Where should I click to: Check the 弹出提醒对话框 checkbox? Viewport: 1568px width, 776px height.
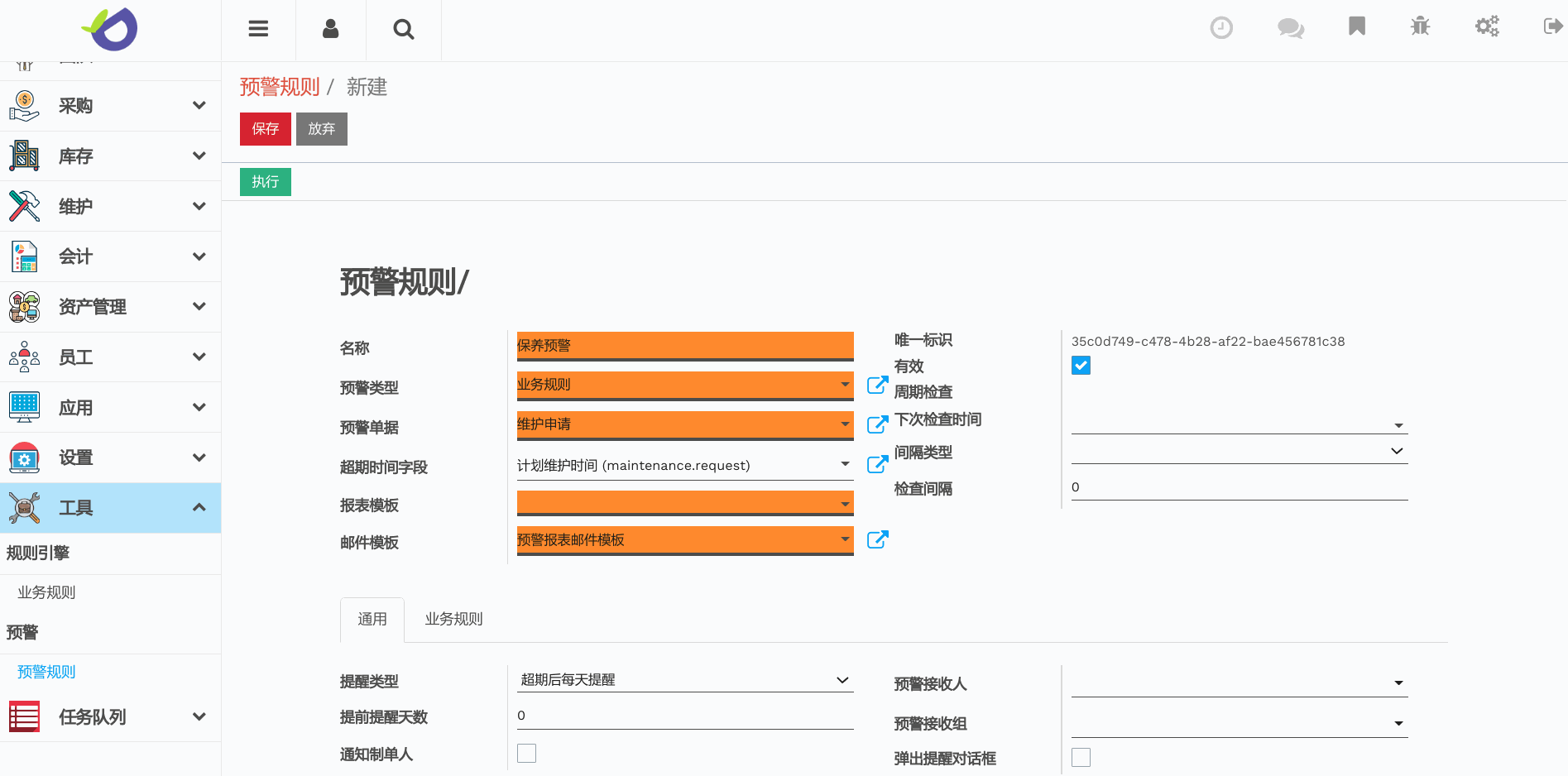[x=1081, y=757]
